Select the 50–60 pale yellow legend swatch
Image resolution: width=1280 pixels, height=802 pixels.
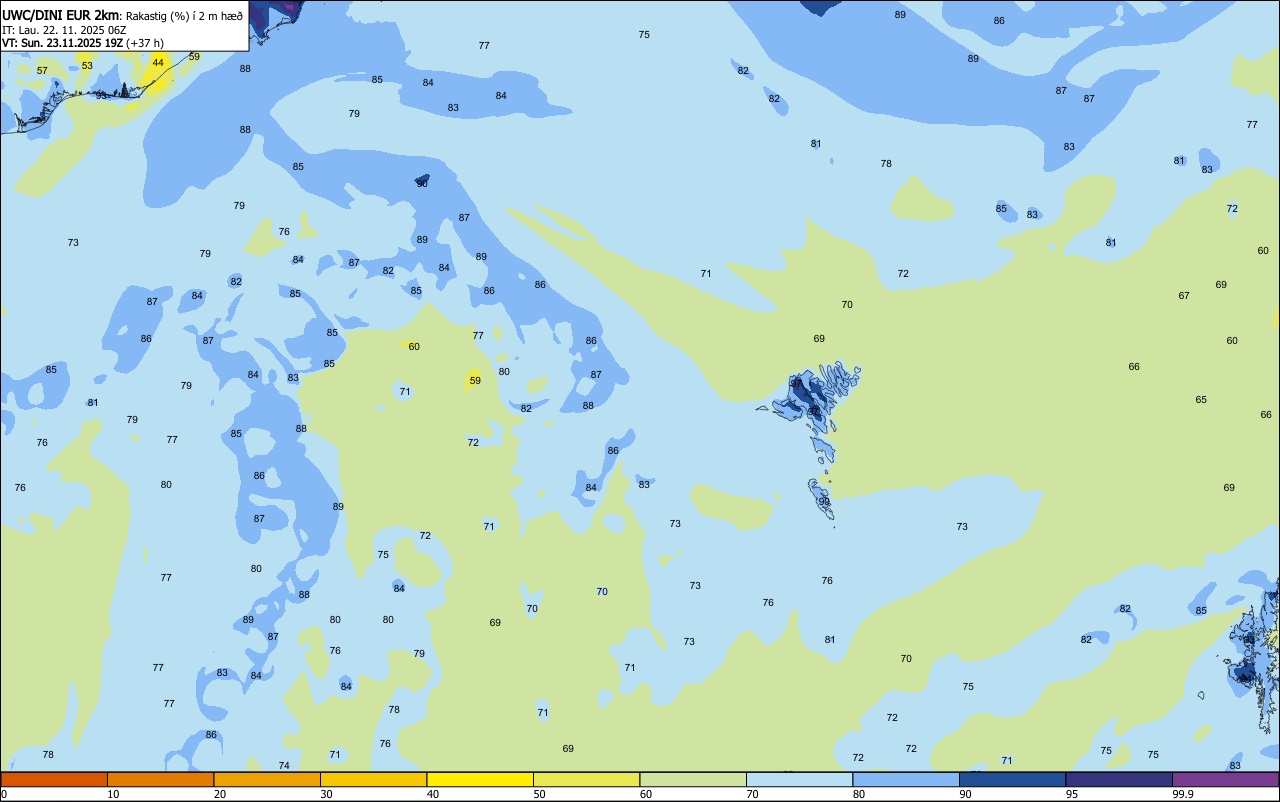coord(586,779)
